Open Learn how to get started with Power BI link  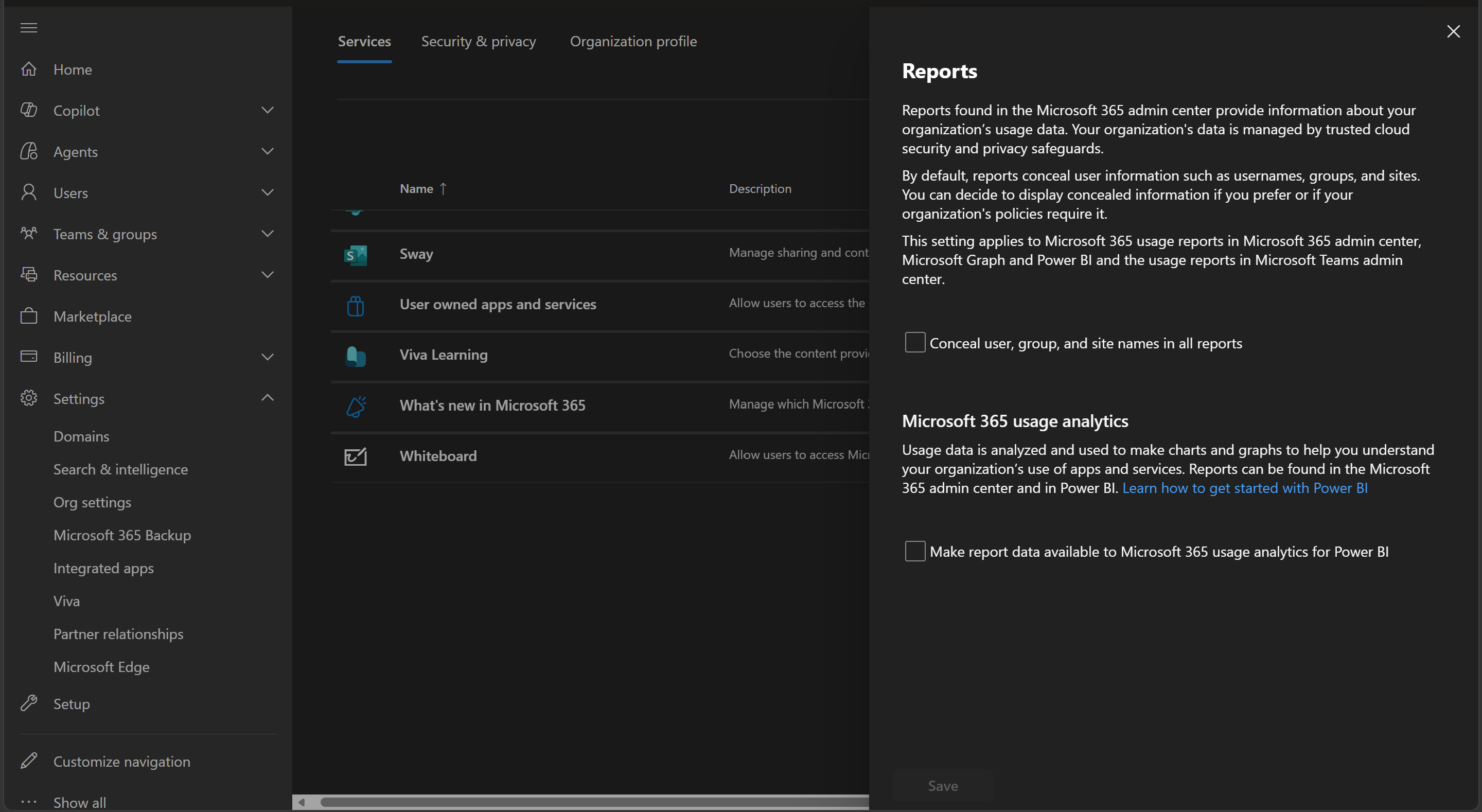[1244, 487]
